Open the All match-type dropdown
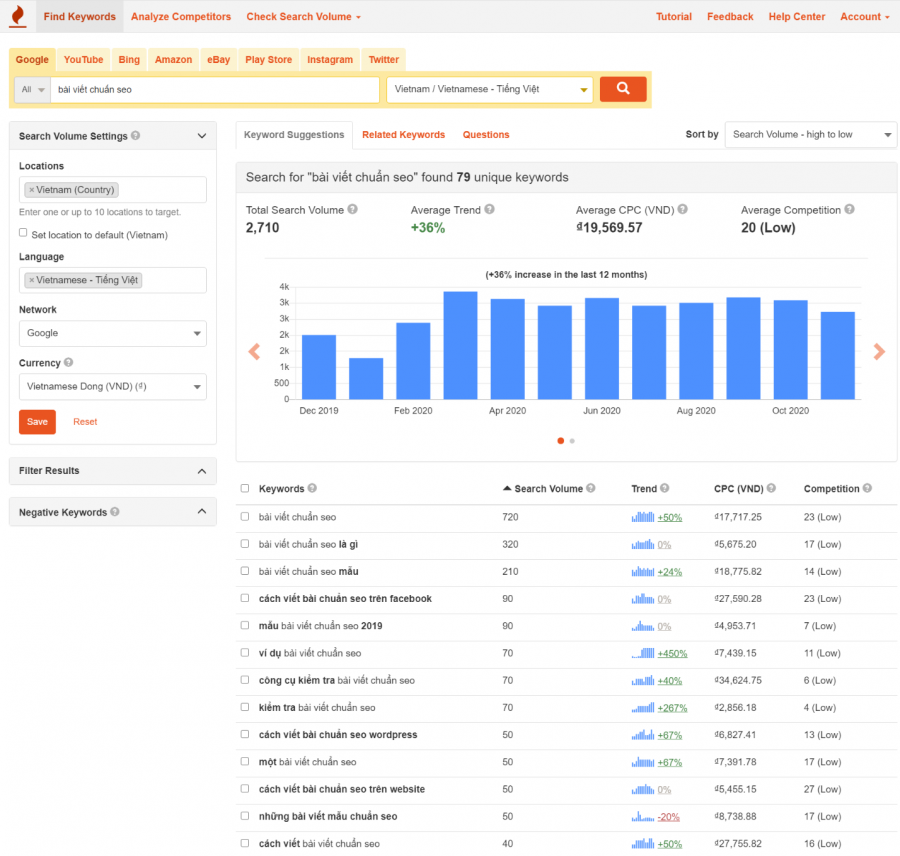900x856 pixels. click(33, 90)
